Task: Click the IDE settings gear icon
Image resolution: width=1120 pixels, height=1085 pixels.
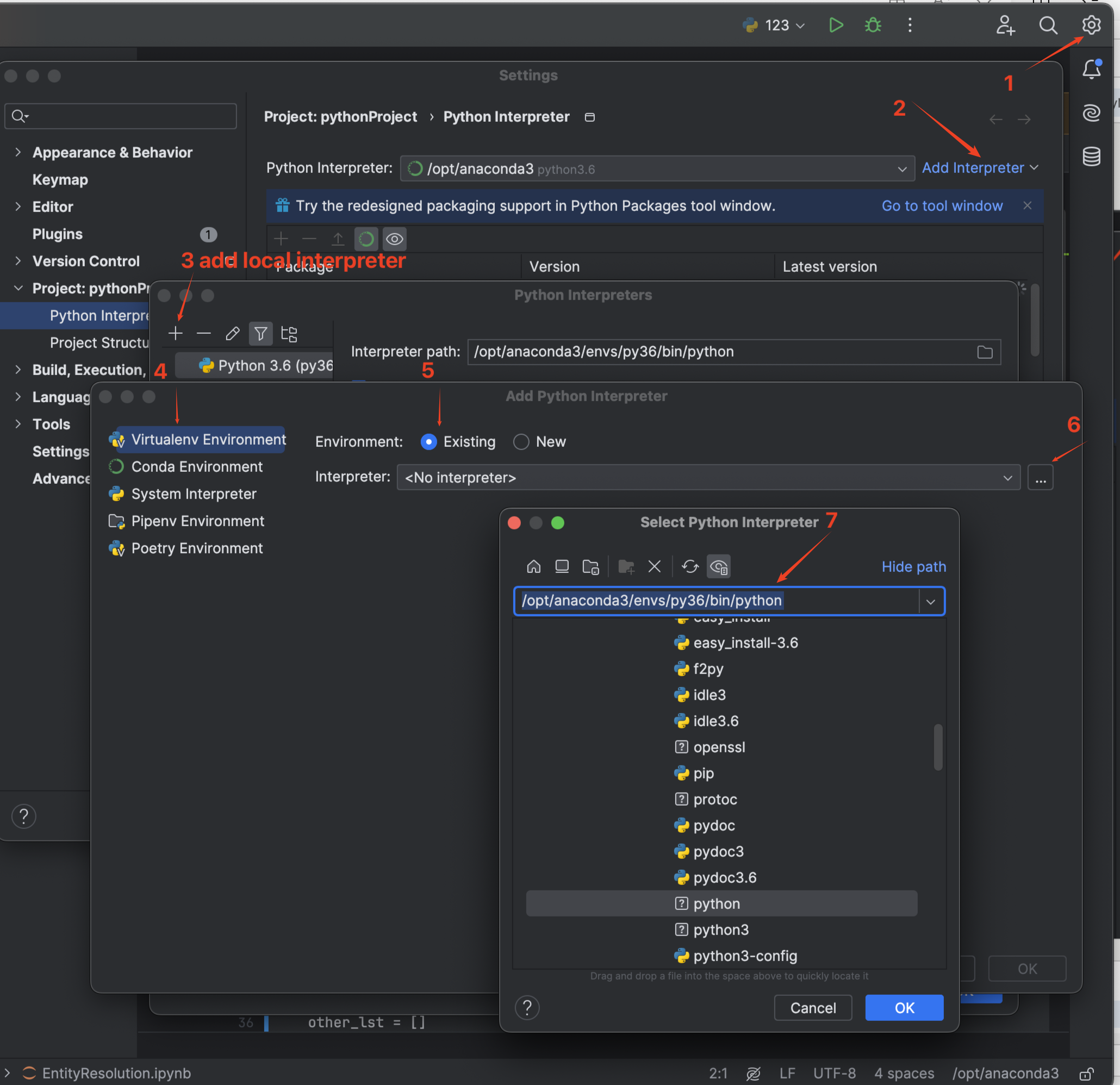Action: click(x=1091, y=25)
